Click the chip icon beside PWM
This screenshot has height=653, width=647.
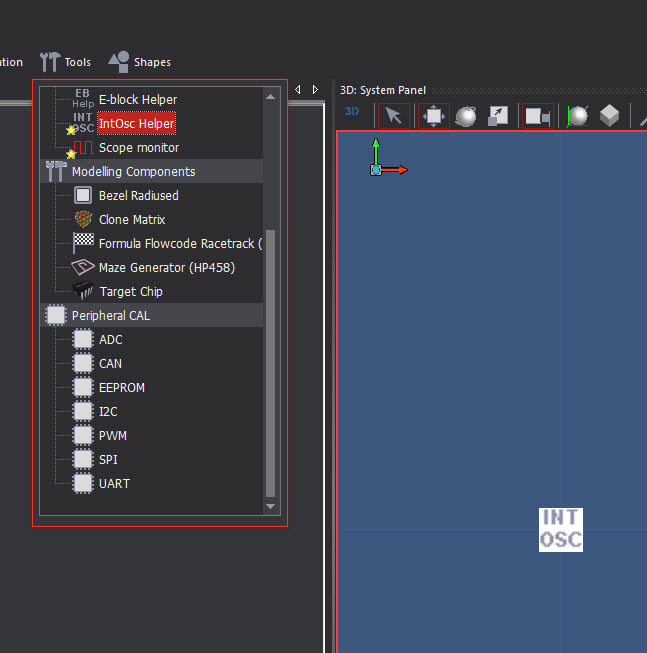(x=83, y=435)
